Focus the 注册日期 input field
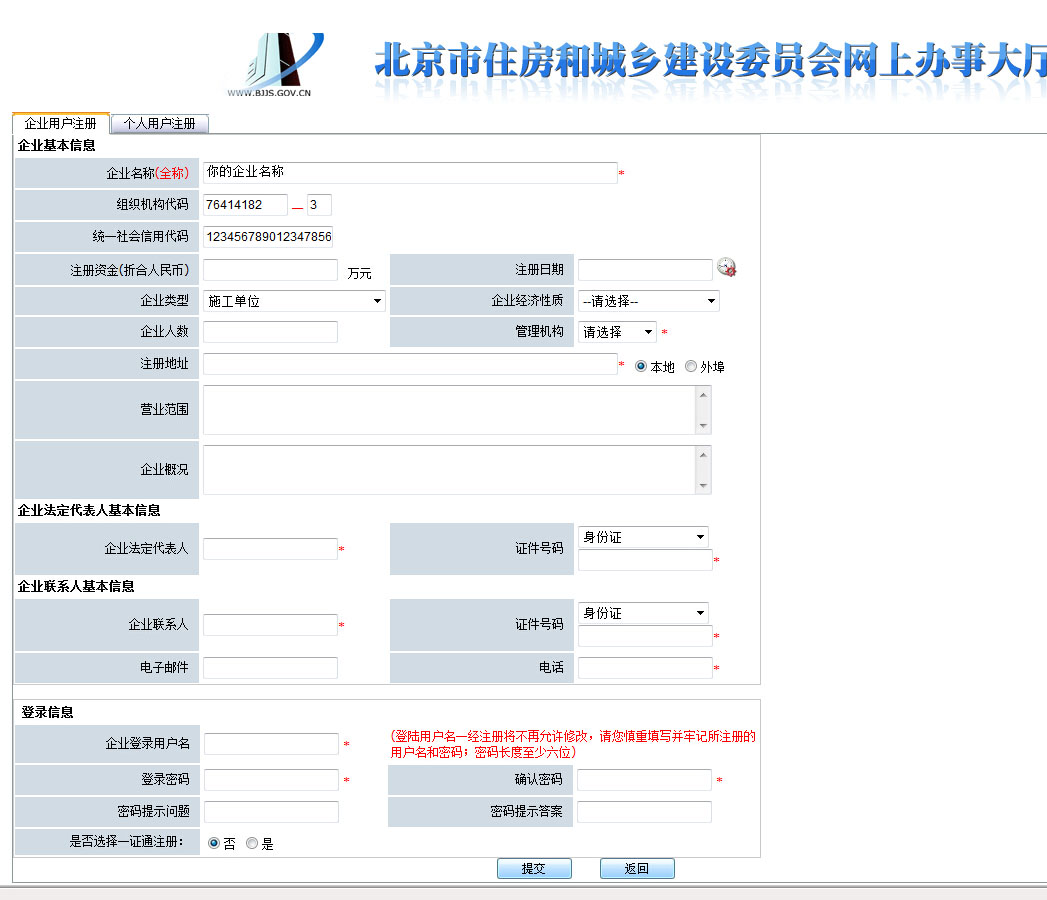This screenshot has height=900, width=1047. pyautogui.click(x=645, y=270)
